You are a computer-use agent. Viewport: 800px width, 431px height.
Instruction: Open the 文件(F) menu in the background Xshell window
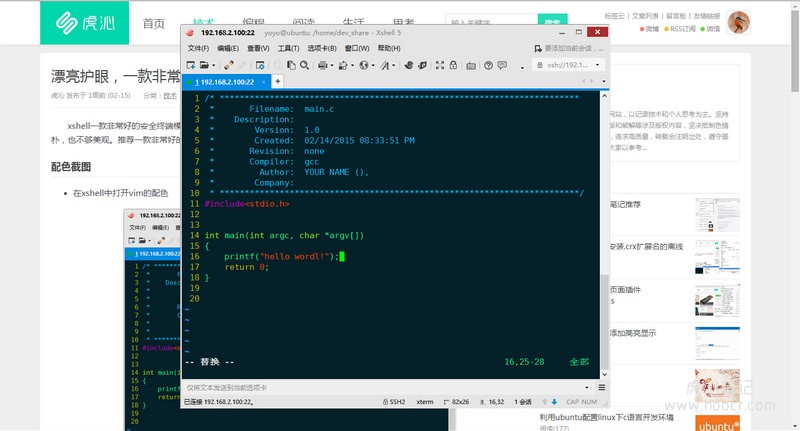pos(137,227)
